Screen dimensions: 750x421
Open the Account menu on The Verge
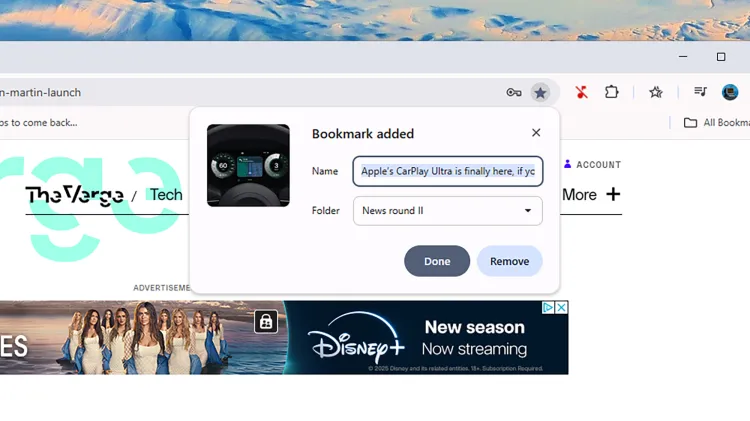pos(592,165)
